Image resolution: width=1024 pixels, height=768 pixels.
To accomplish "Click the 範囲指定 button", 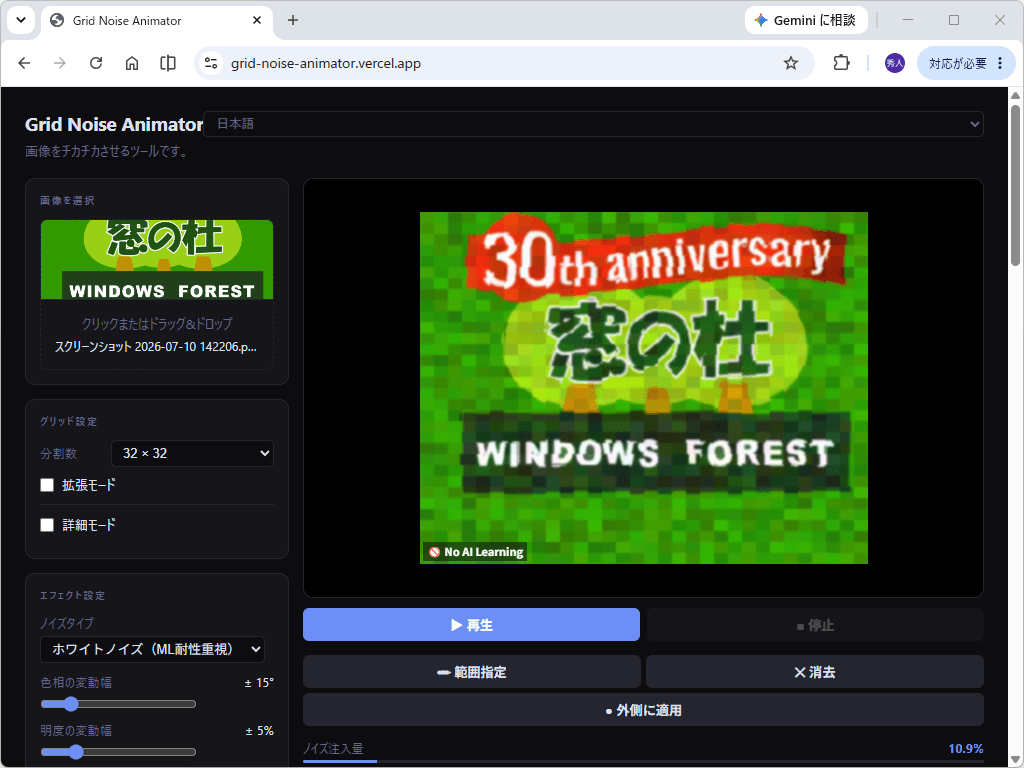I will (472, 672).
